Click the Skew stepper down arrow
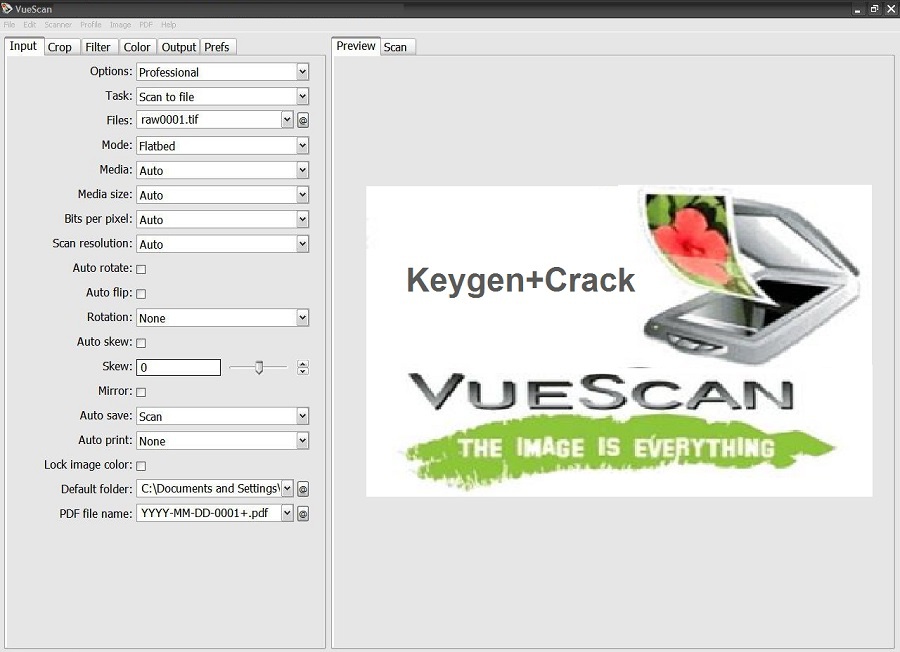Viewport: 900px width, 652px height. coord(303,371)
